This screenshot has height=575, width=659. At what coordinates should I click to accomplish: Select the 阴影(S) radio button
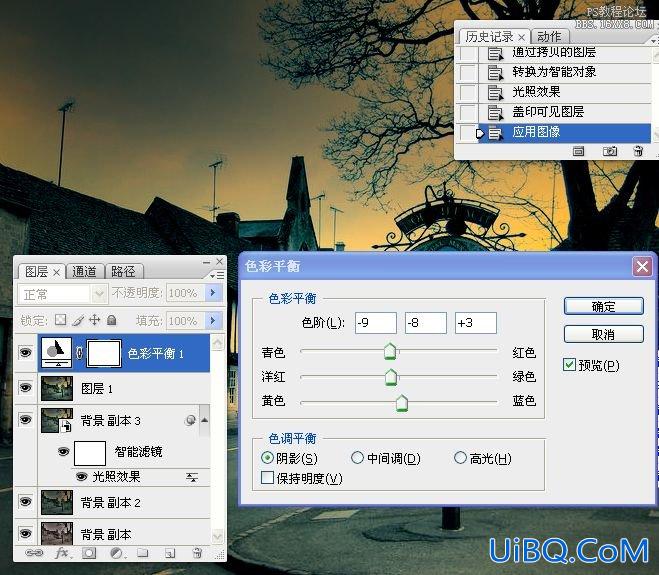267,458
